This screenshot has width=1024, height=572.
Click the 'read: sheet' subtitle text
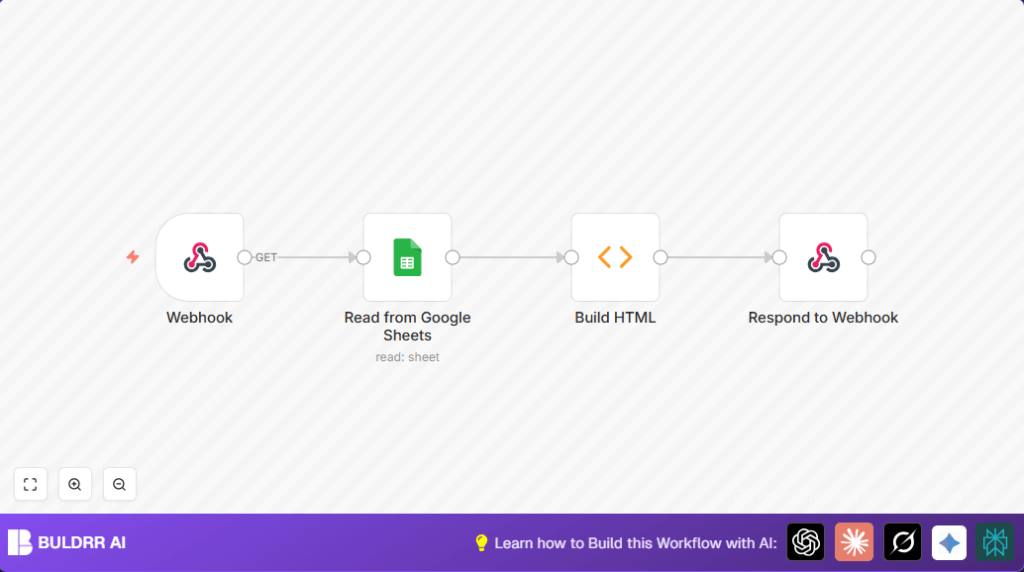point(407,357)
